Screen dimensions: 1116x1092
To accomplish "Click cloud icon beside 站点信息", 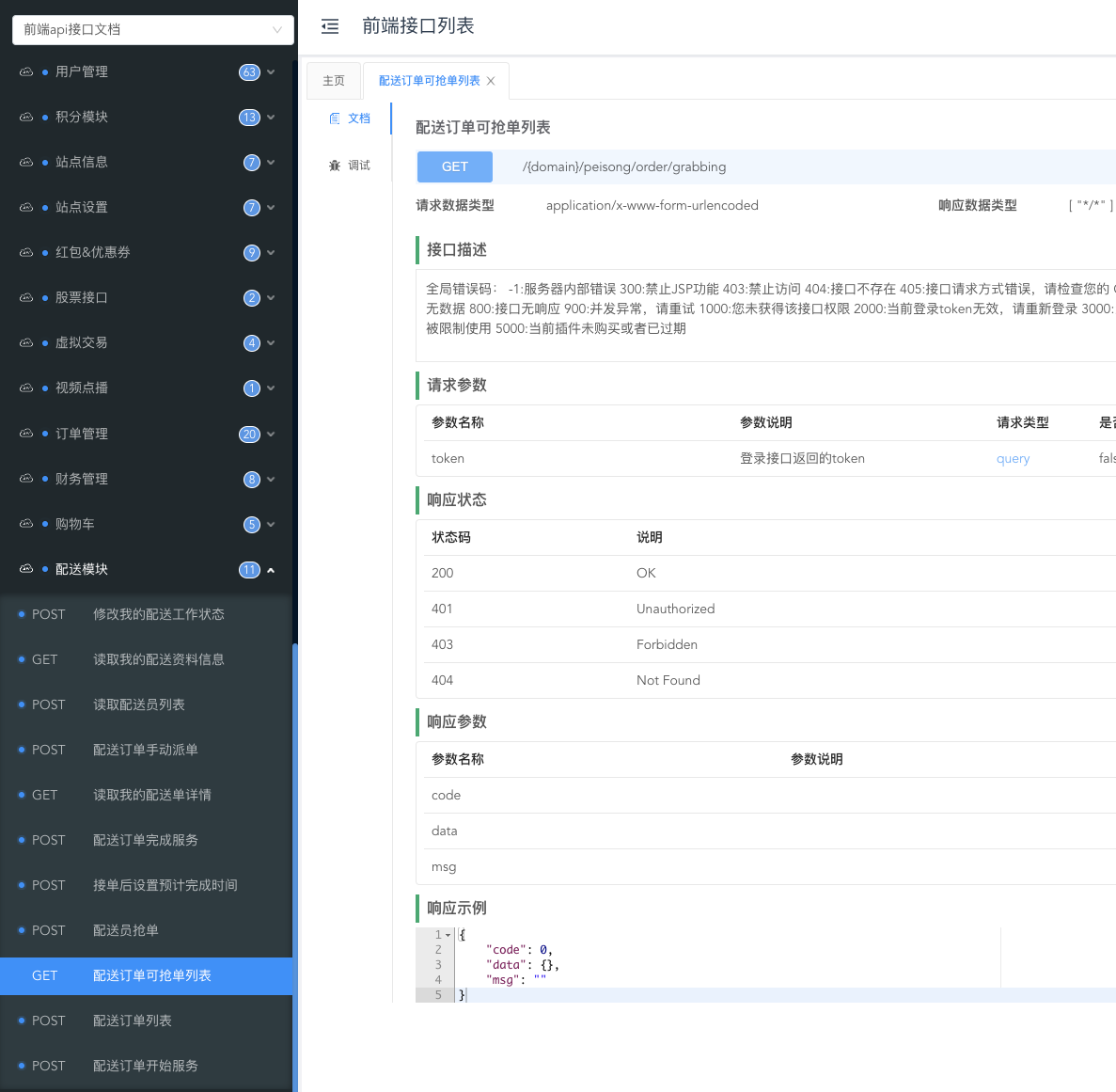I will pyautogui.click(x=26, y=163).
